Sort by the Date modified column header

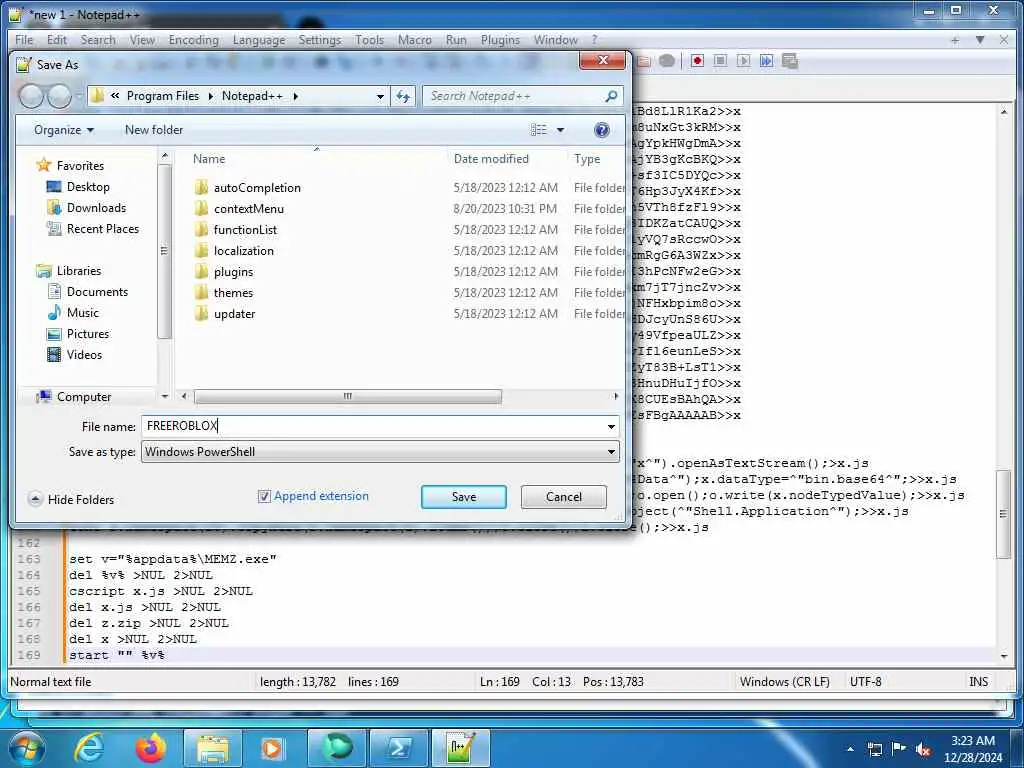[x=491, y=159]
